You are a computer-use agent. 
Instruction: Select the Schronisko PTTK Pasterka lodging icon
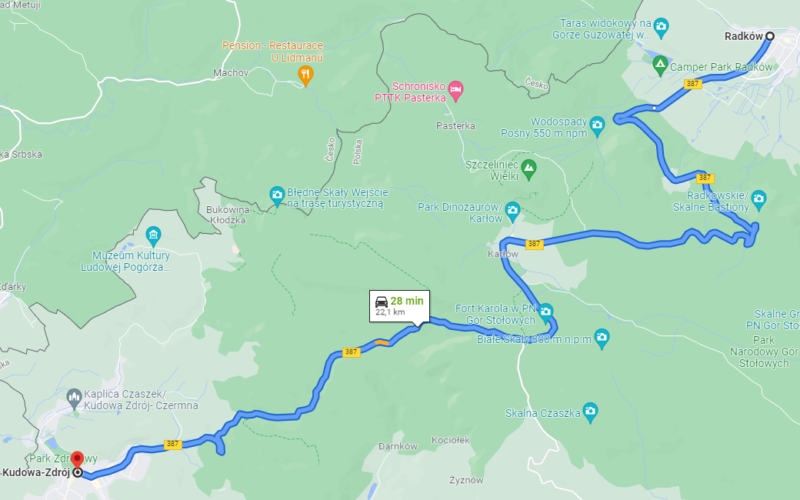(x=456, y=91)
